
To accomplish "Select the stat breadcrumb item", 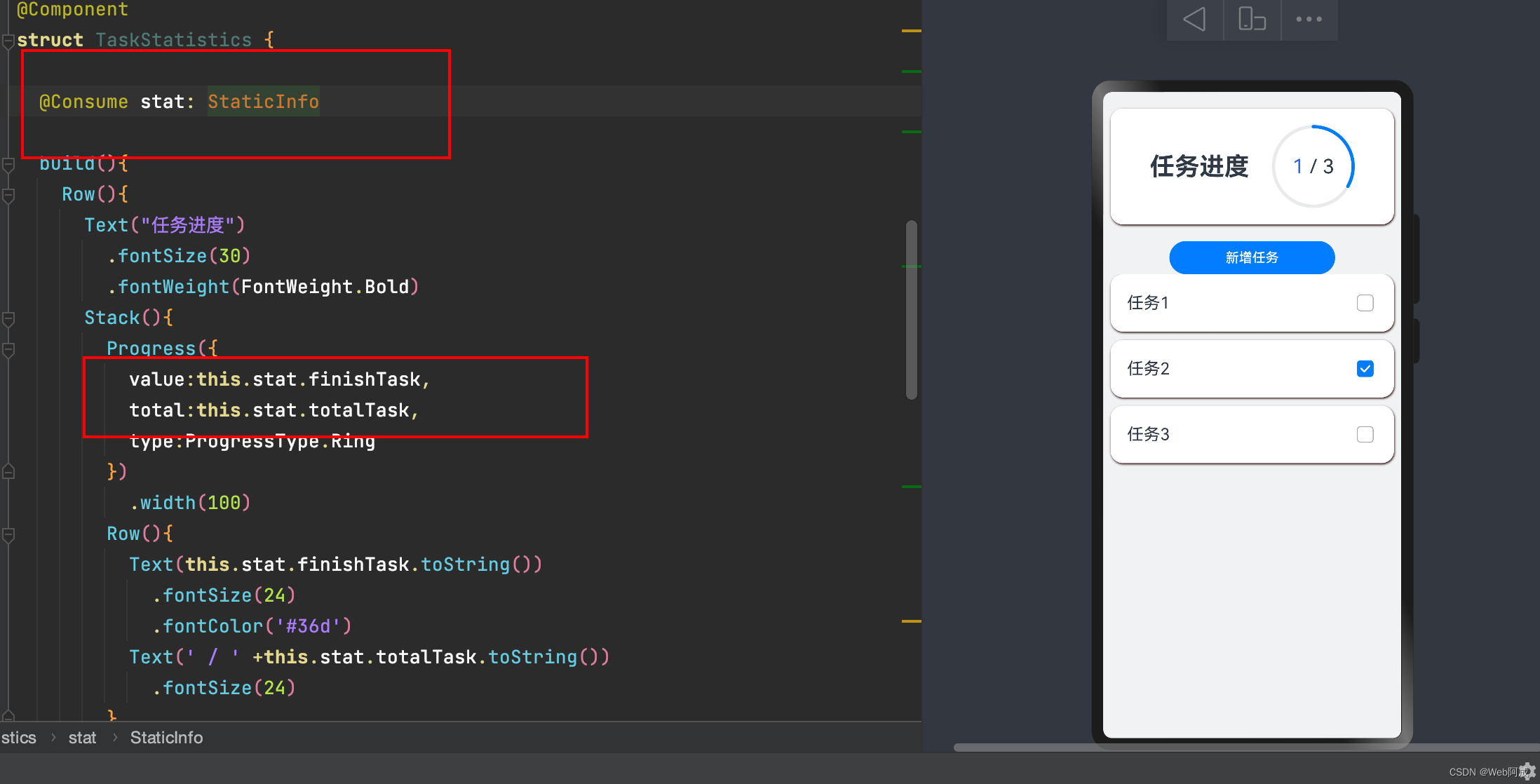I will click(x=82, y=738).
